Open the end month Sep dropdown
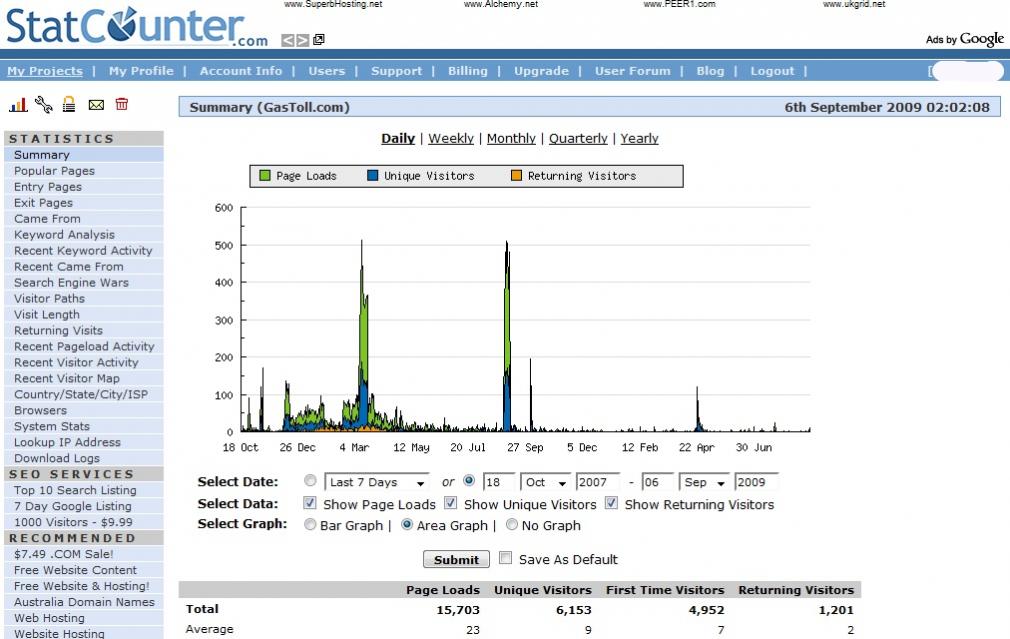Viewport: 1010px width, 639px height. (703, 482)
